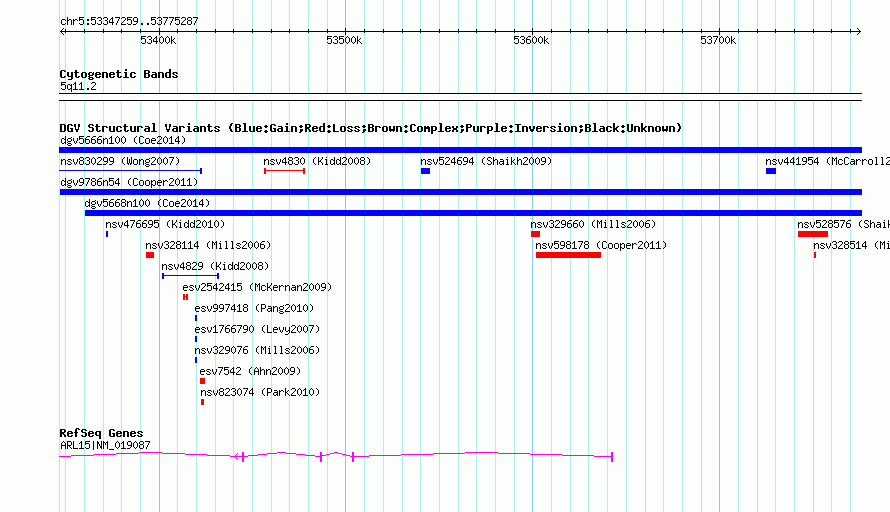
Task: Open the nsv441954 McCarroll label
Action: click(828, 161)
